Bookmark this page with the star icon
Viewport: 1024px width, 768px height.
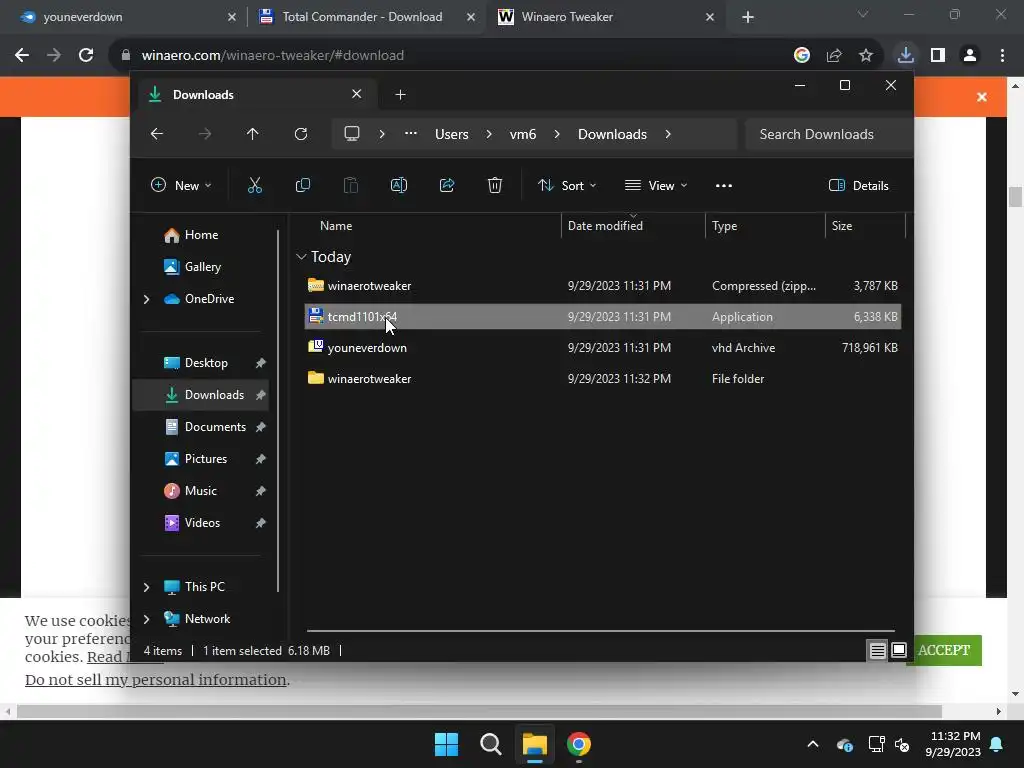[866, 56]
